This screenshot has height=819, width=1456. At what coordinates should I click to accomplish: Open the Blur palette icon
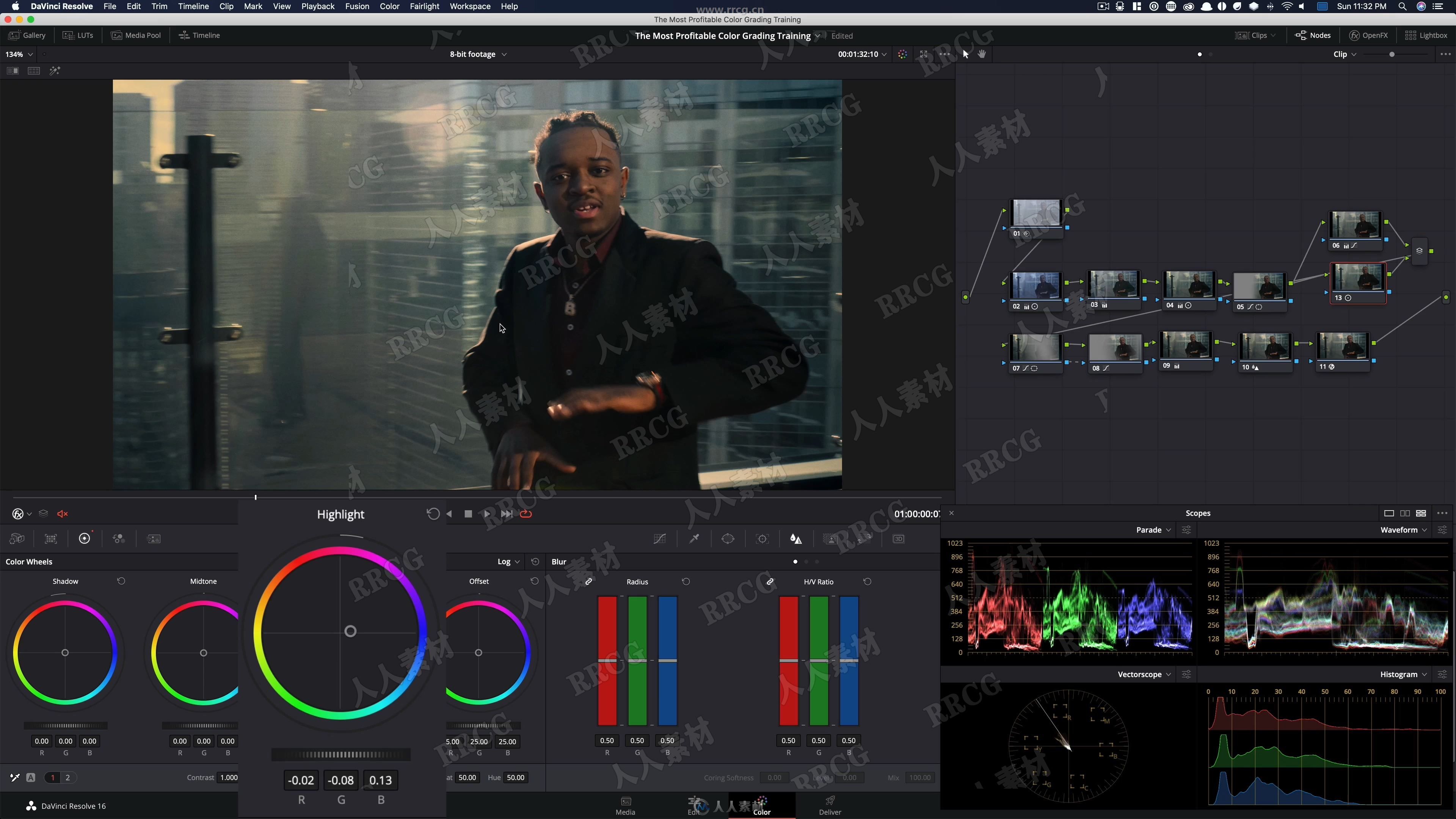796,539
